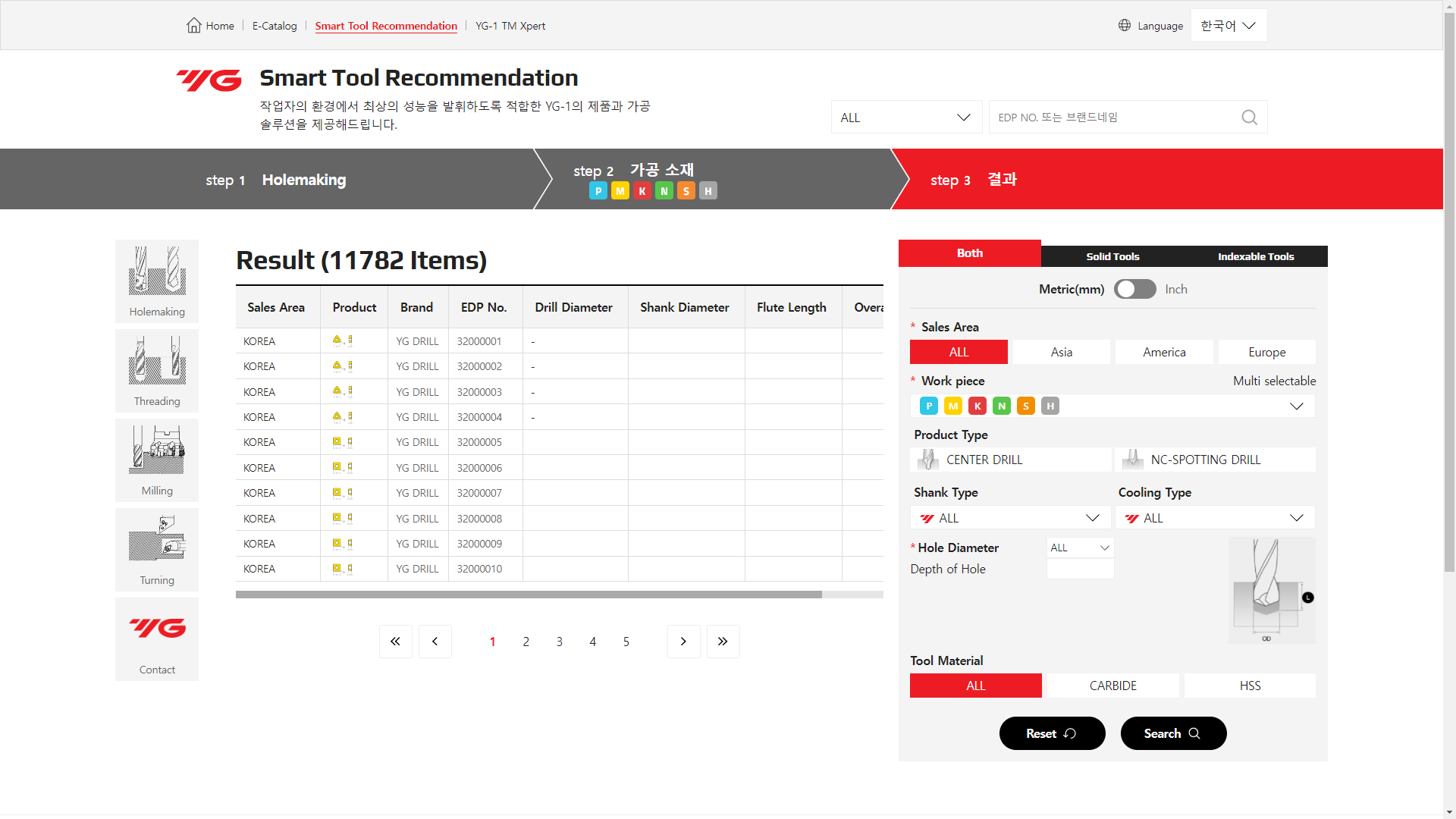Screen dimensions: 1456x819
Task: Open the Threading sidebar category
Action: [157, 371]
